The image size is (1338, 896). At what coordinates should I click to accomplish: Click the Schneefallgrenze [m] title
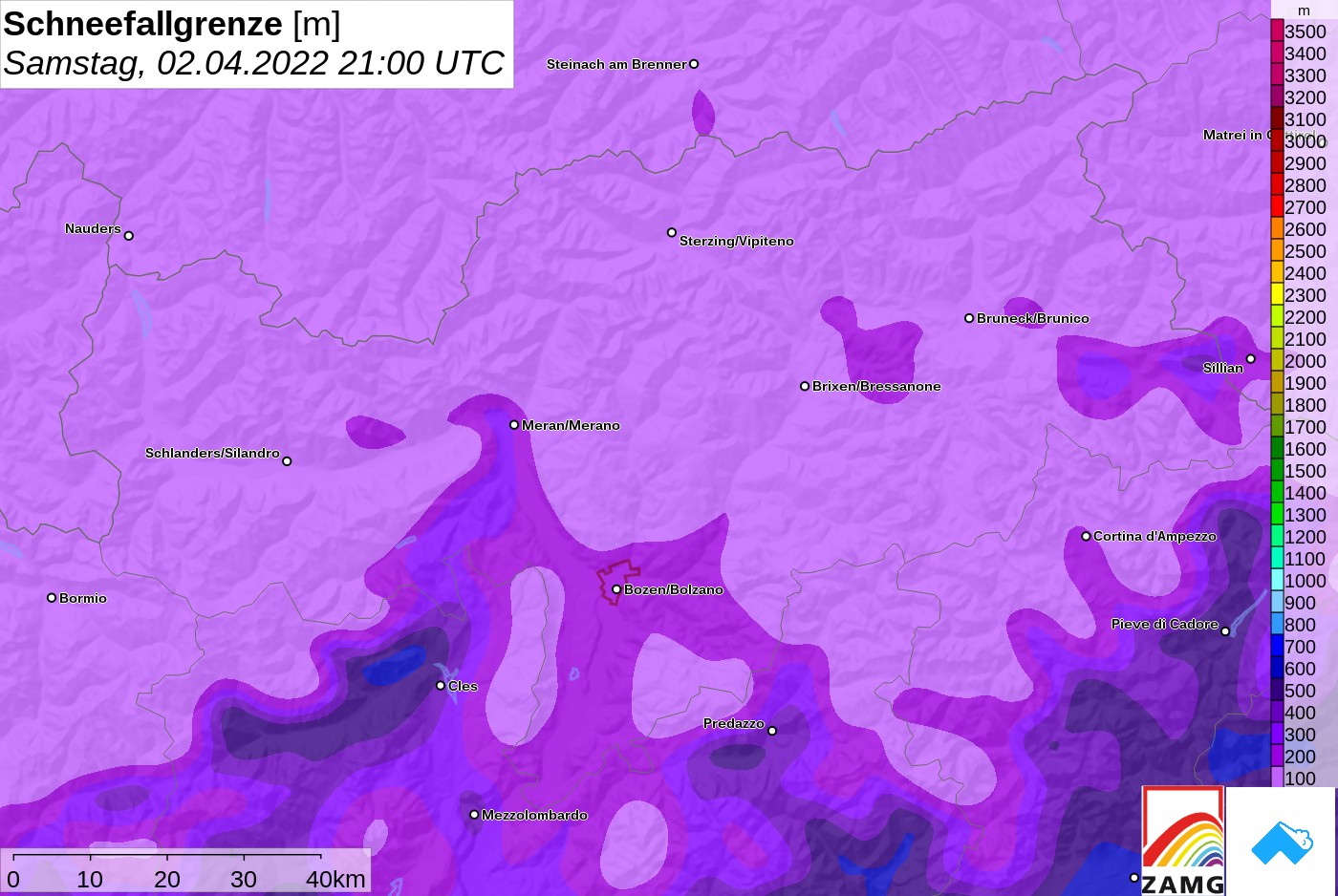[x=172, y=24]
